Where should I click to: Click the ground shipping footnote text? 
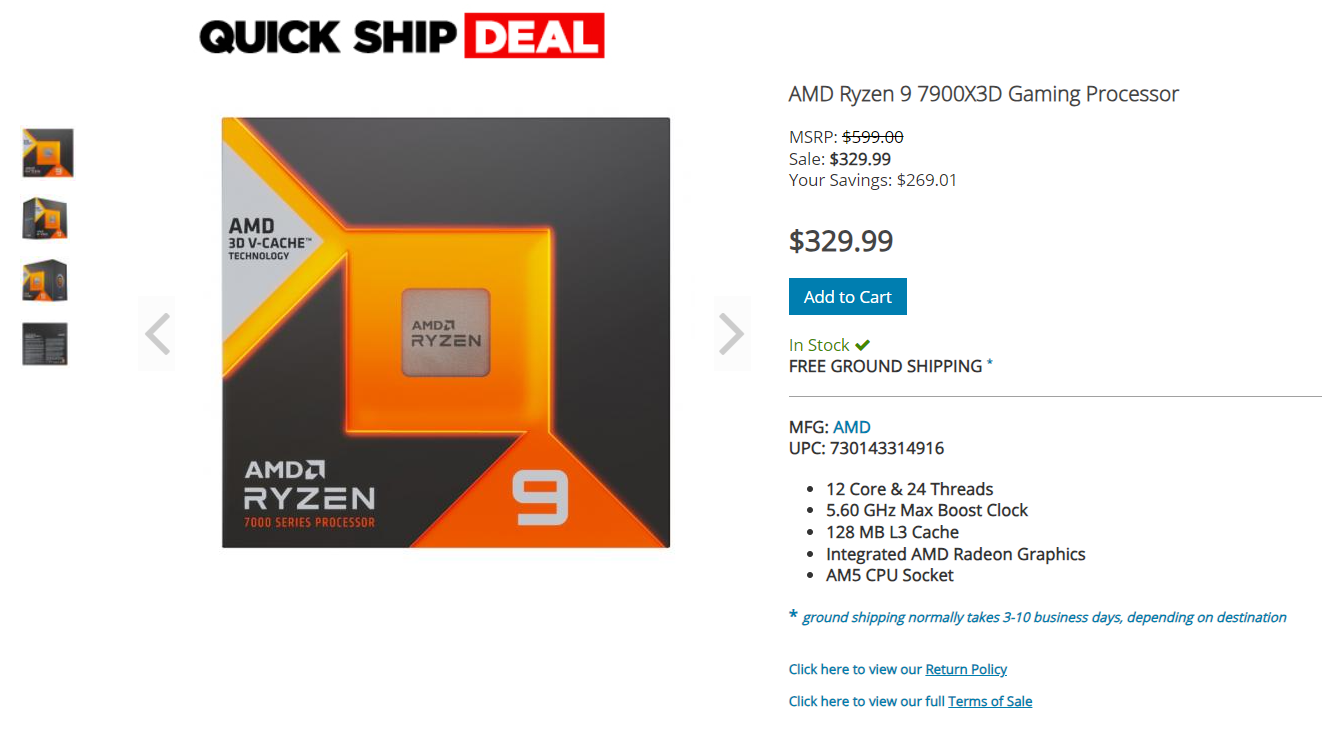point(1043,617)
